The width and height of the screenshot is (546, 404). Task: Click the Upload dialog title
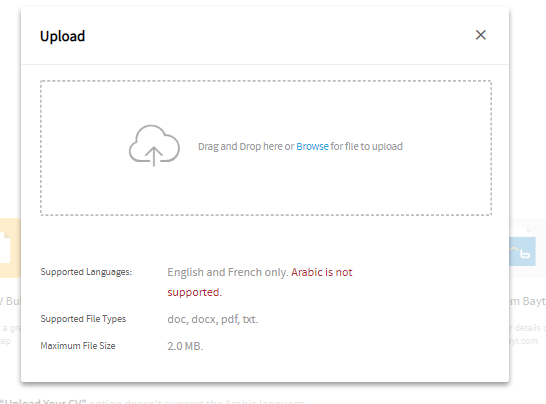tap(62, 36)
